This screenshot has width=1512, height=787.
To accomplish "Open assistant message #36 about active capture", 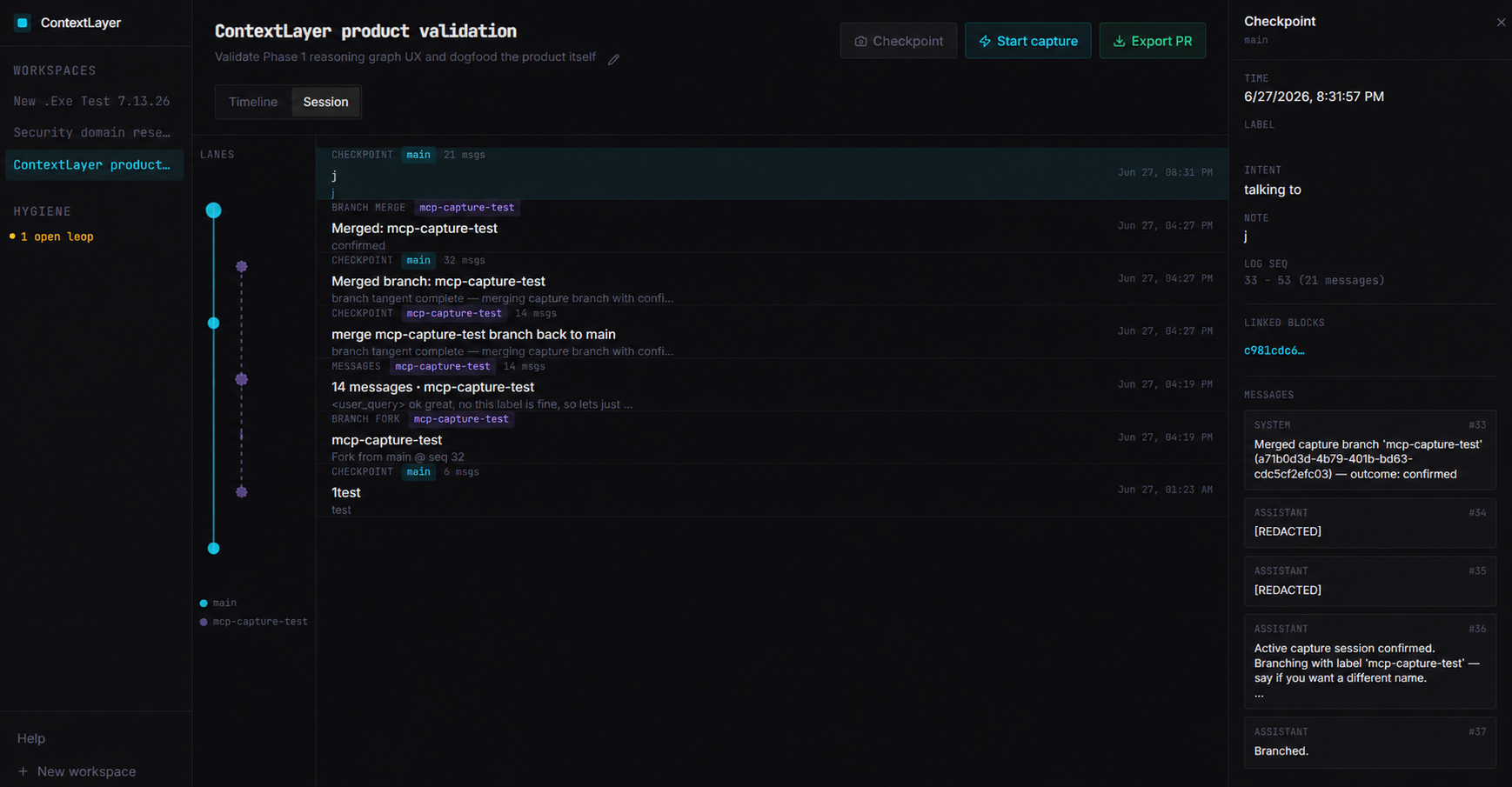I will (1369, 661).
